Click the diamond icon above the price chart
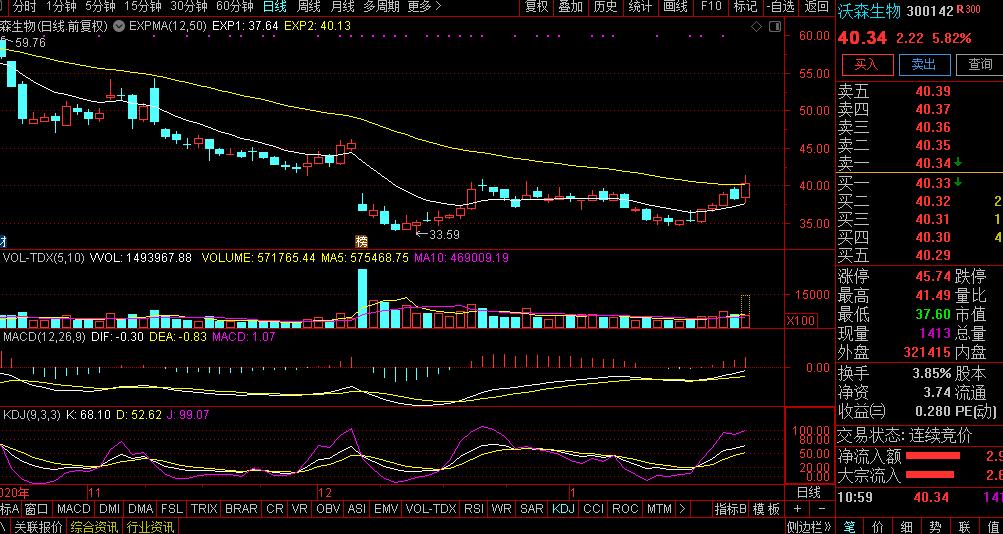The image size is (1003, 534). (x=757, y=26)
